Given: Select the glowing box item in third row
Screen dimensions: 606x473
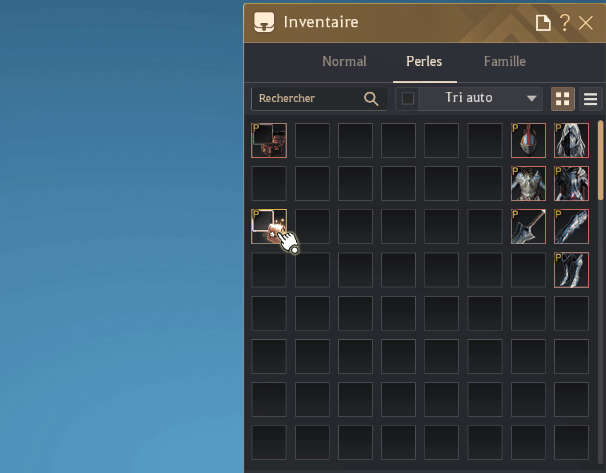Looking at the screenshot, I should 269,226.
